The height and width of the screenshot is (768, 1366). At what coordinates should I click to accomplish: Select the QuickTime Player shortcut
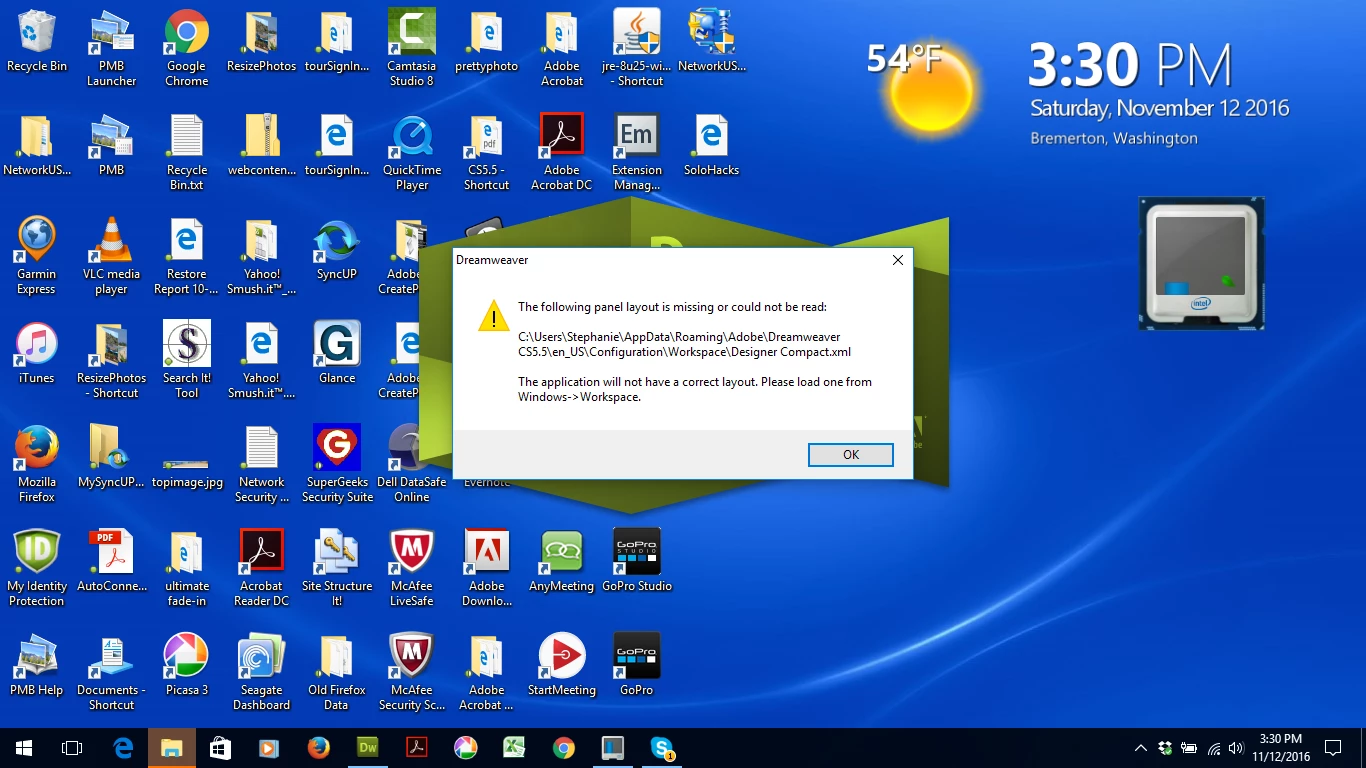coord(411,153)
